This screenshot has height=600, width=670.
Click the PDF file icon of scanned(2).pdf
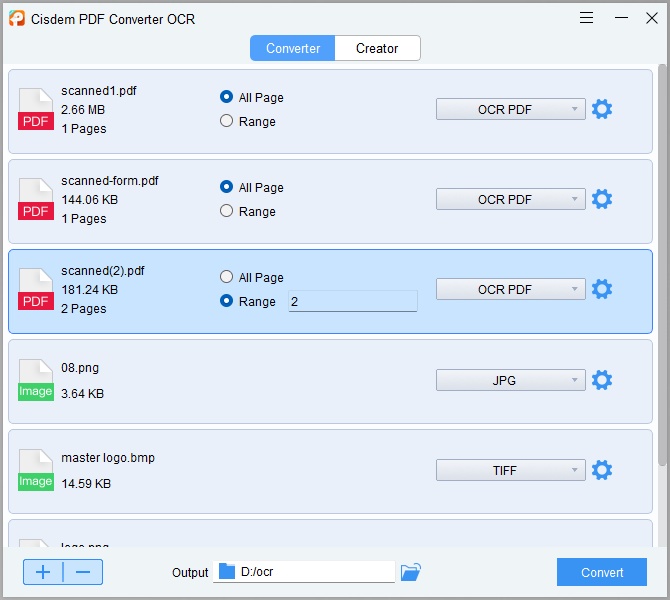[x=36, y=289]
